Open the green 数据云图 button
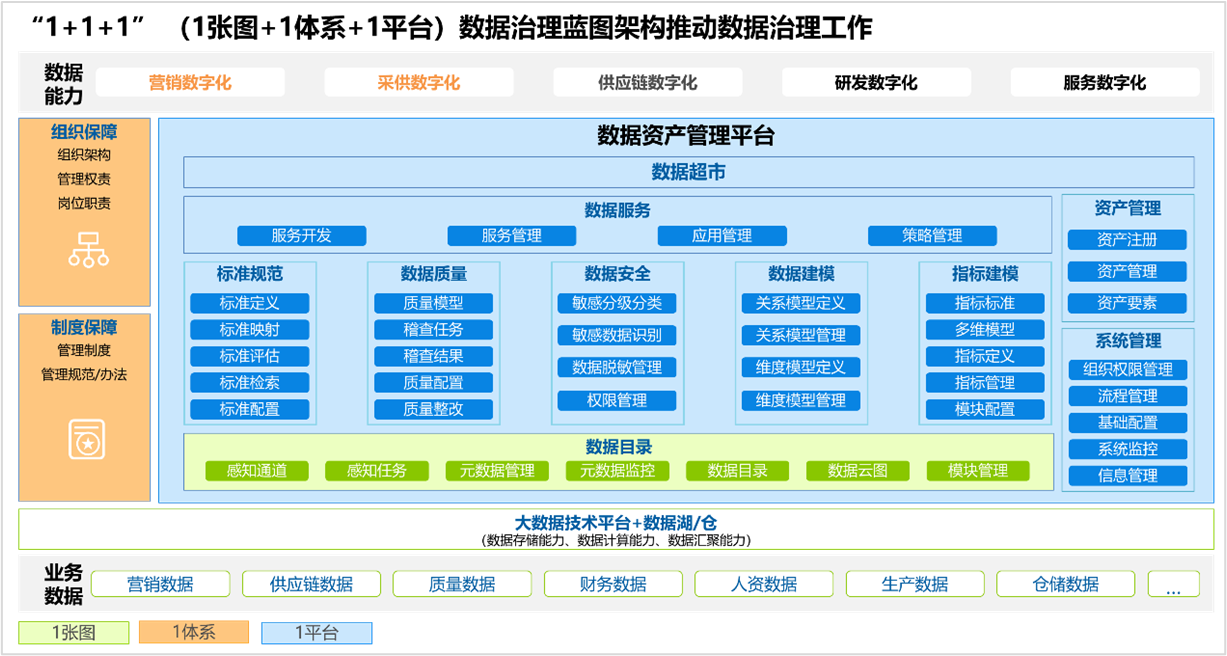This screenshot has width=1227, height=656. click(857, 471)
